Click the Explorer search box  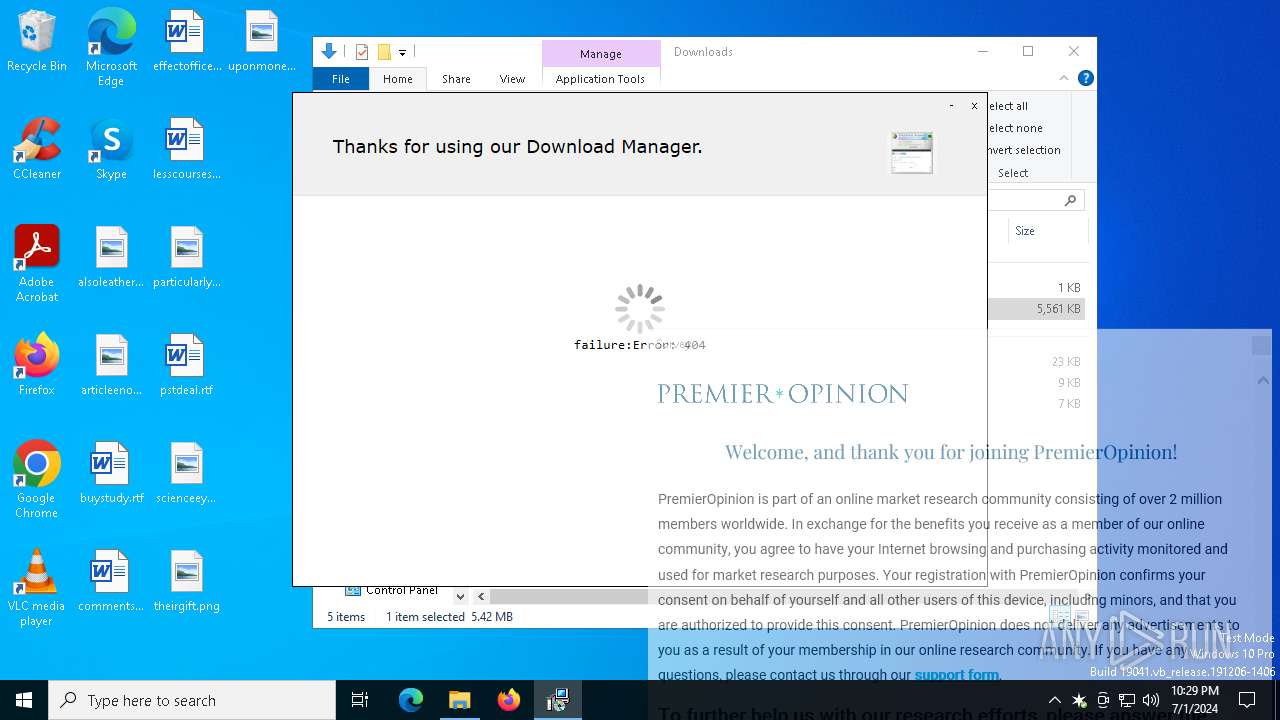(1034, 201)
